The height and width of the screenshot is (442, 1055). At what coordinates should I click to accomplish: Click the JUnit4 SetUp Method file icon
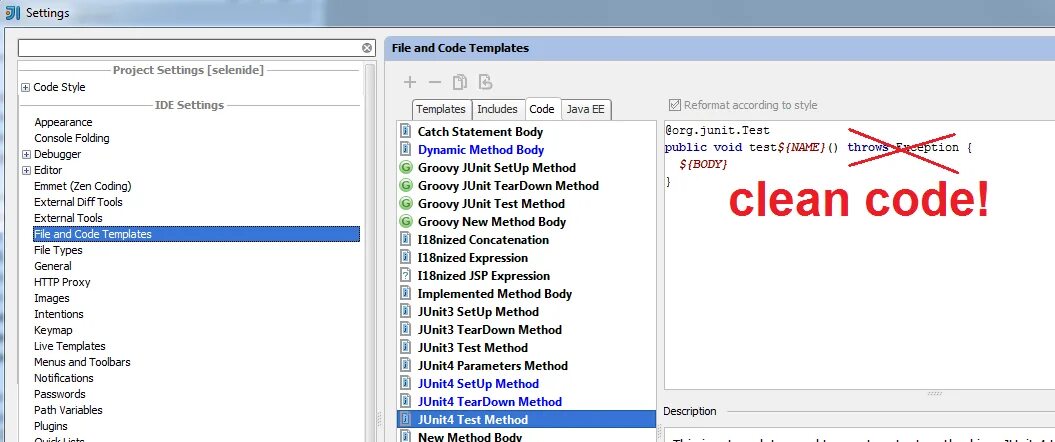point(405,383)
